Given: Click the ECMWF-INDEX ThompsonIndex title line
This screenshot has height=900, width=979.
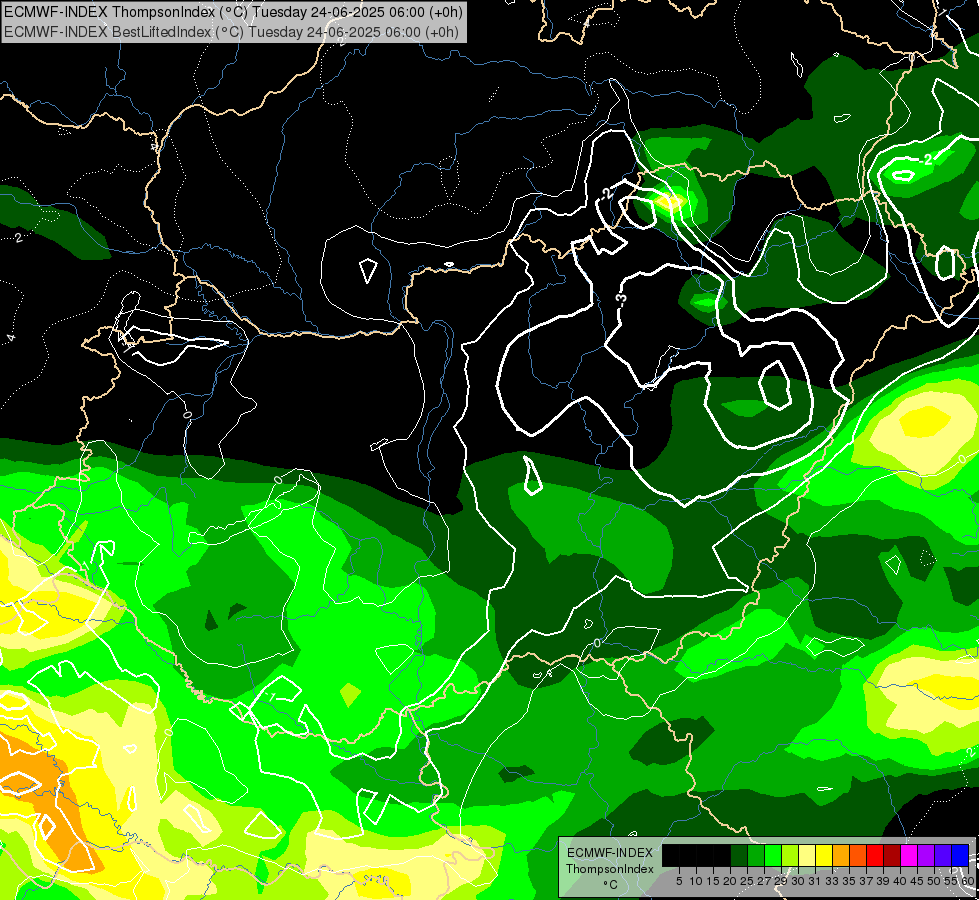Looking at the screenshot, I should click(233, 12).
